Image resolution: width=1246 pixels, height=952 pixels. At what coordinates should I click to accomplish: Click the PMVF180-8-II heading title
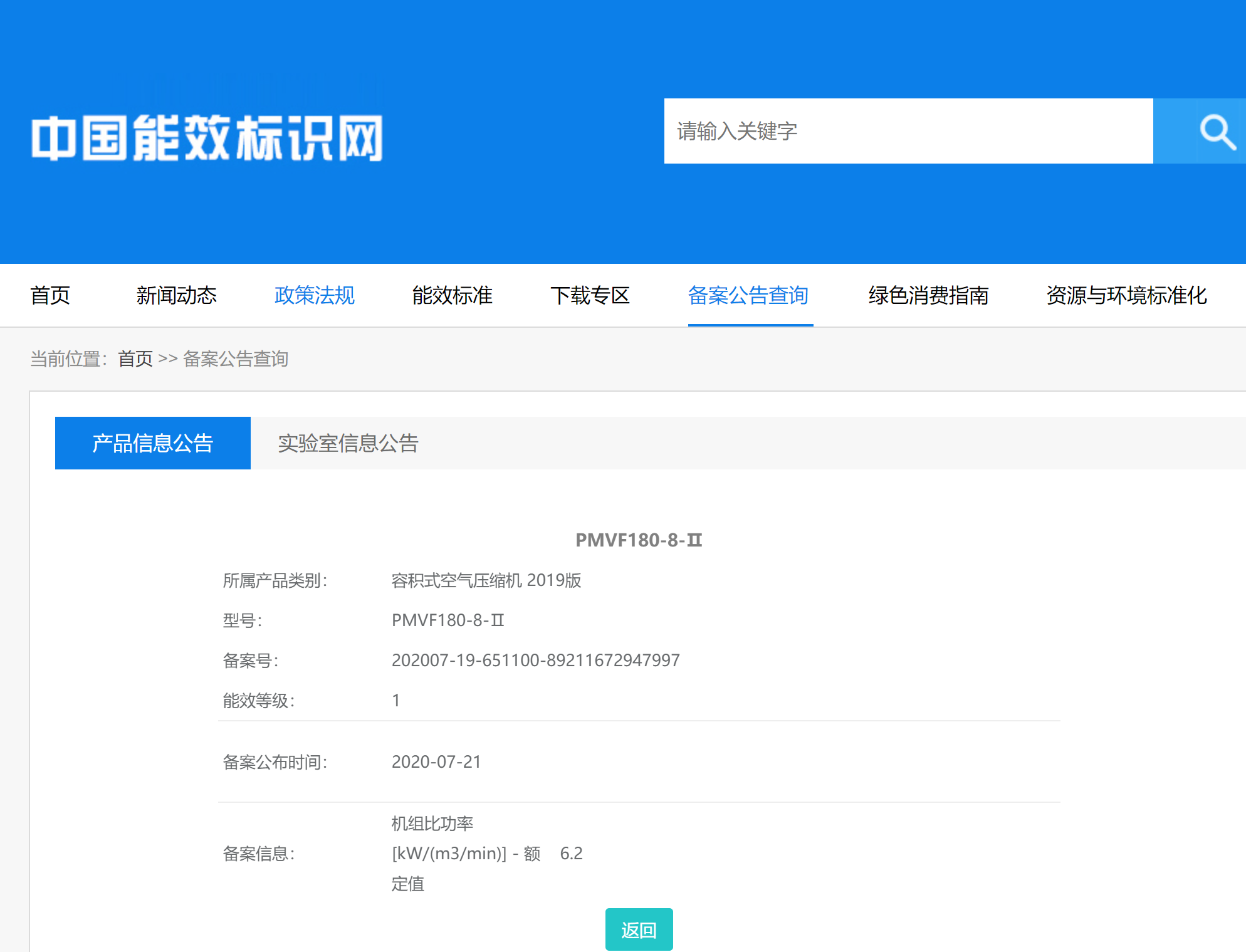click(x=639, y=540)
